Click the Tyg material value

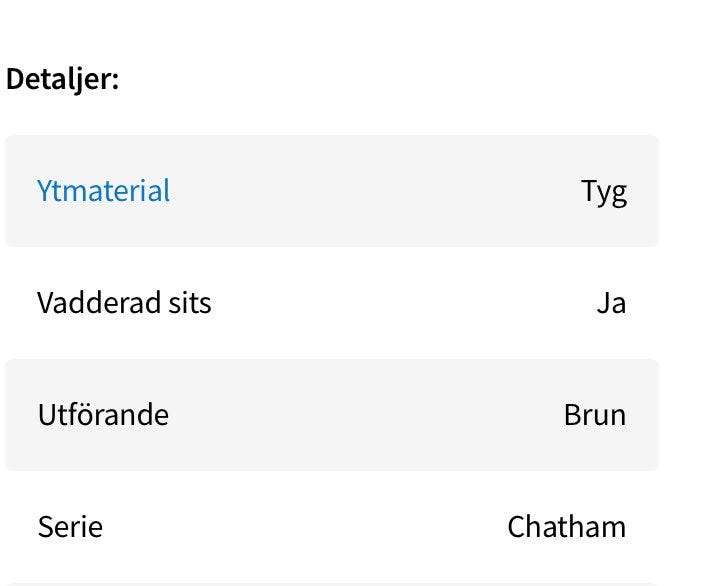(x=604, y=192)
